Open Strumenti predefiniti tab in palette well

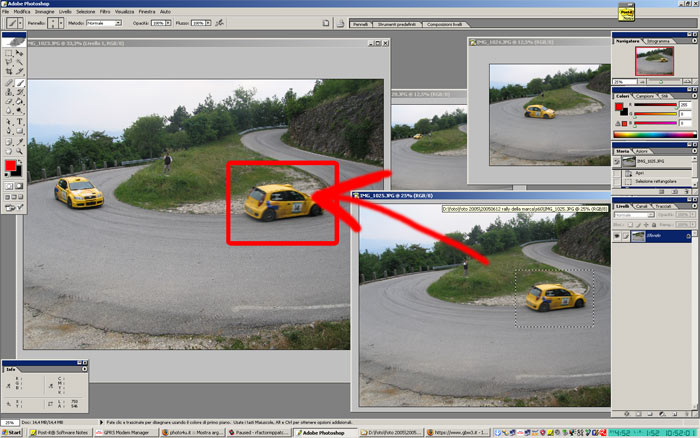(396, 24)
